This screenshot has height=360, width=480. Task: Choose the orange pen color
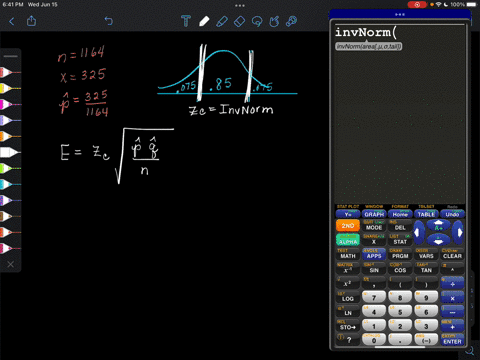pyautogui.click(x=10, y=136)
